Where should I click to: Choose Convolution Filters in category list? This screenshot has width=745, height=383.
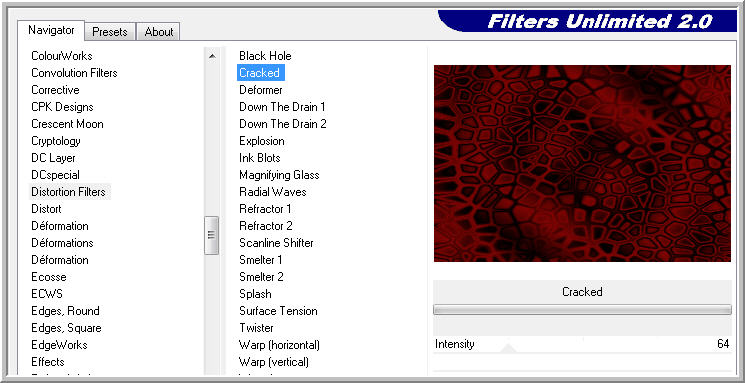74,73
